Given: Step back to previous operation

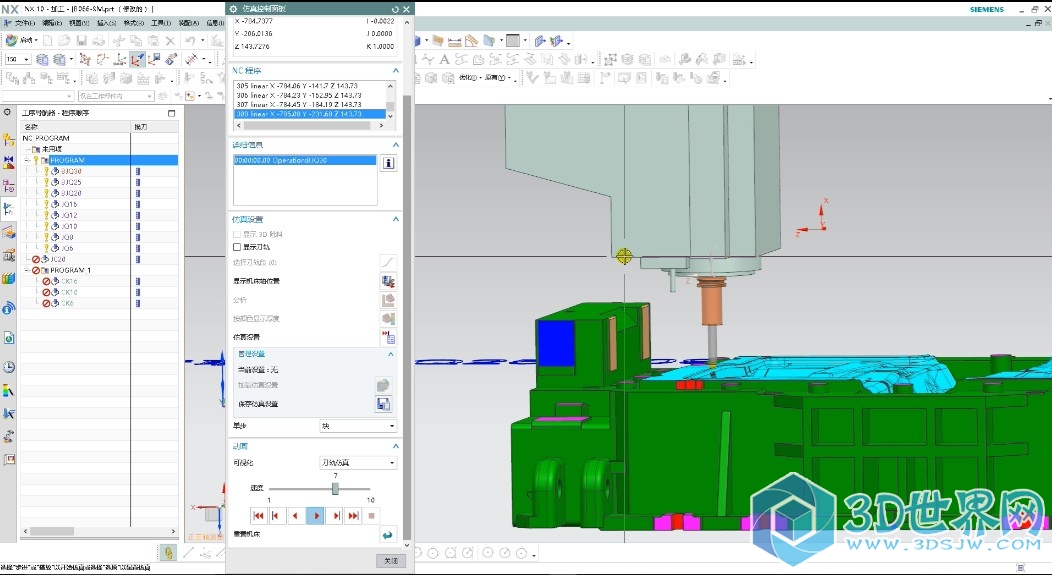Looking at the screenshot, I should tap(276, 515).
